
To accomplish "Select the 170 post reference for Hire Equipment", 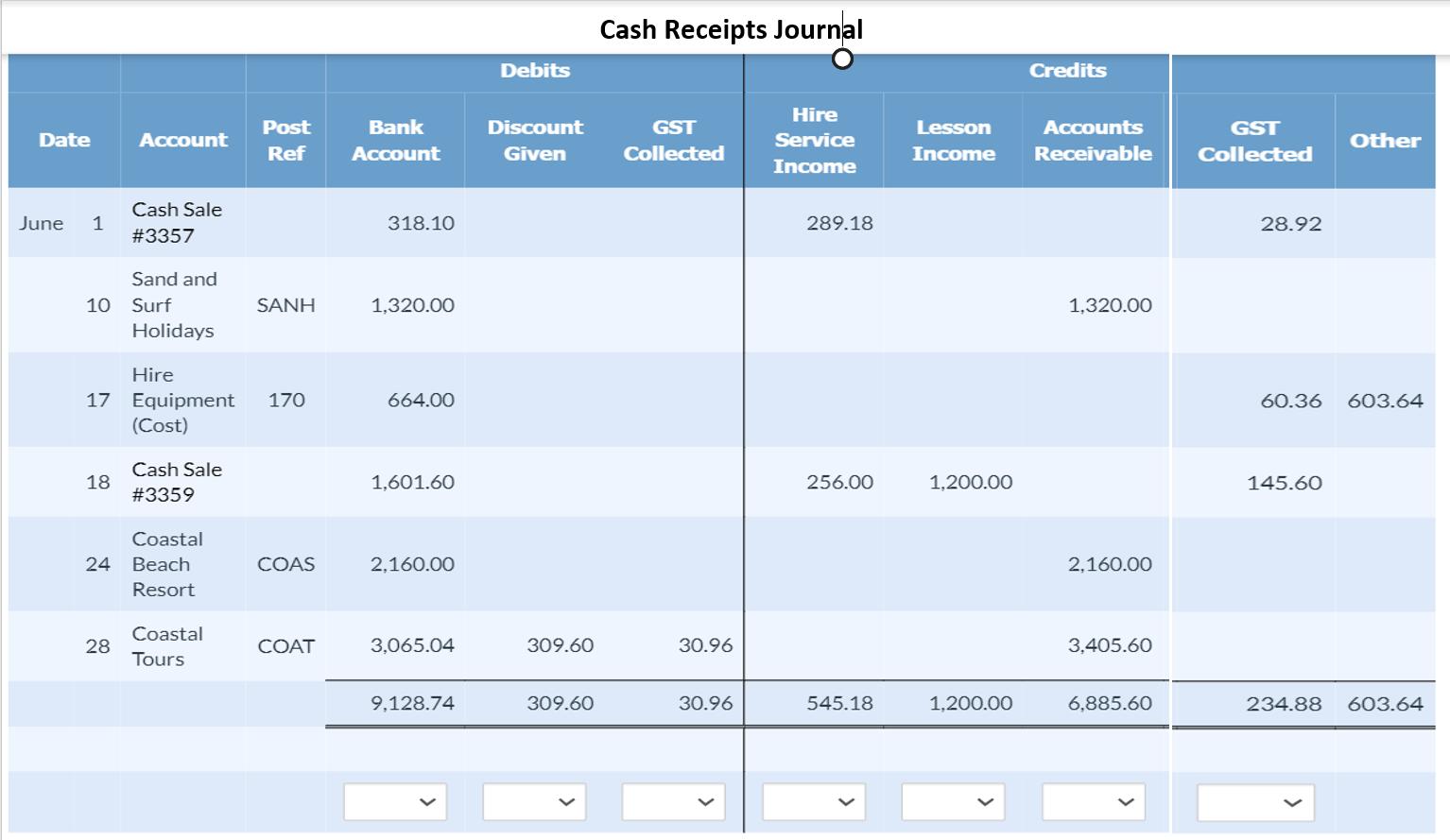I will tap(285, 400).
